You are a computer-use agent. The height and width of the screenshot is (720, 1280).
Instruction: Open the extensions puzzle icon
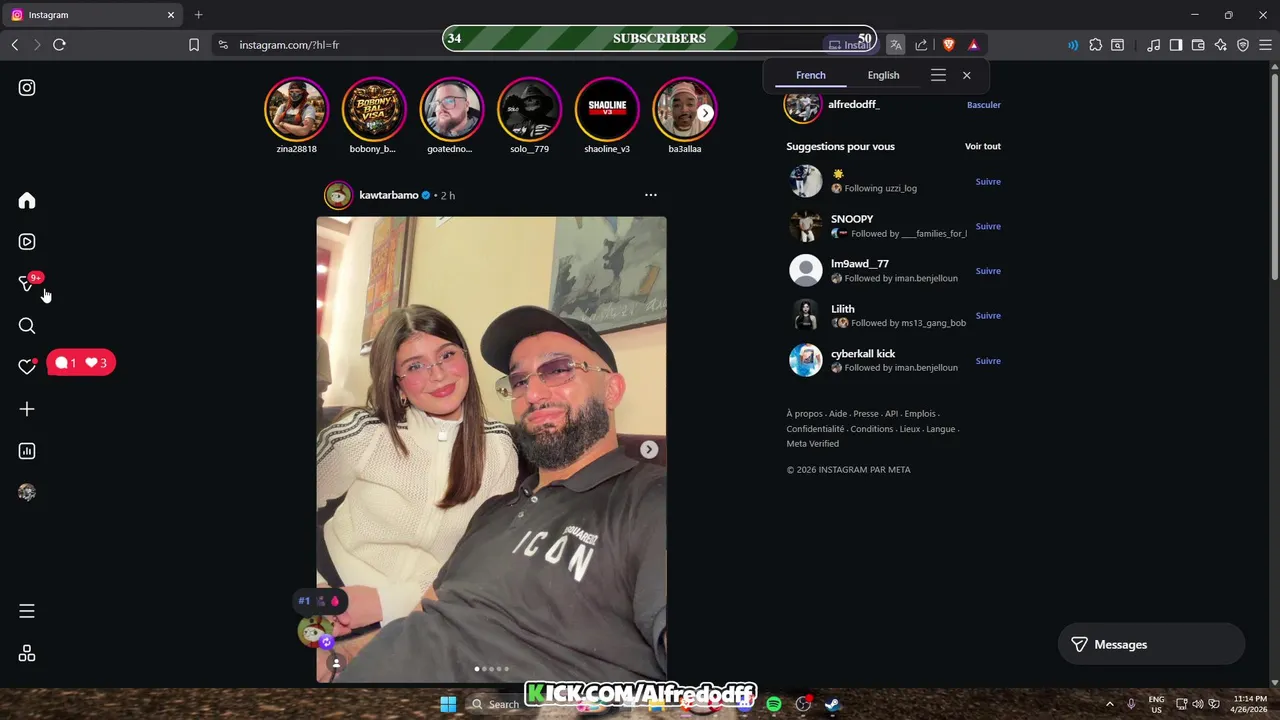1096,45
